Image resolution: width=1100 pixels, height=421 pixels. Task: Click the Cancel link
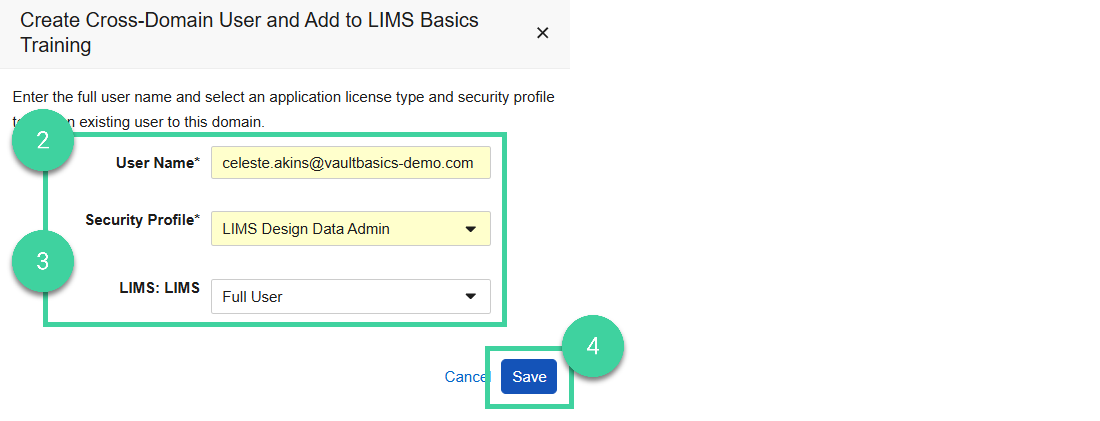464,377
